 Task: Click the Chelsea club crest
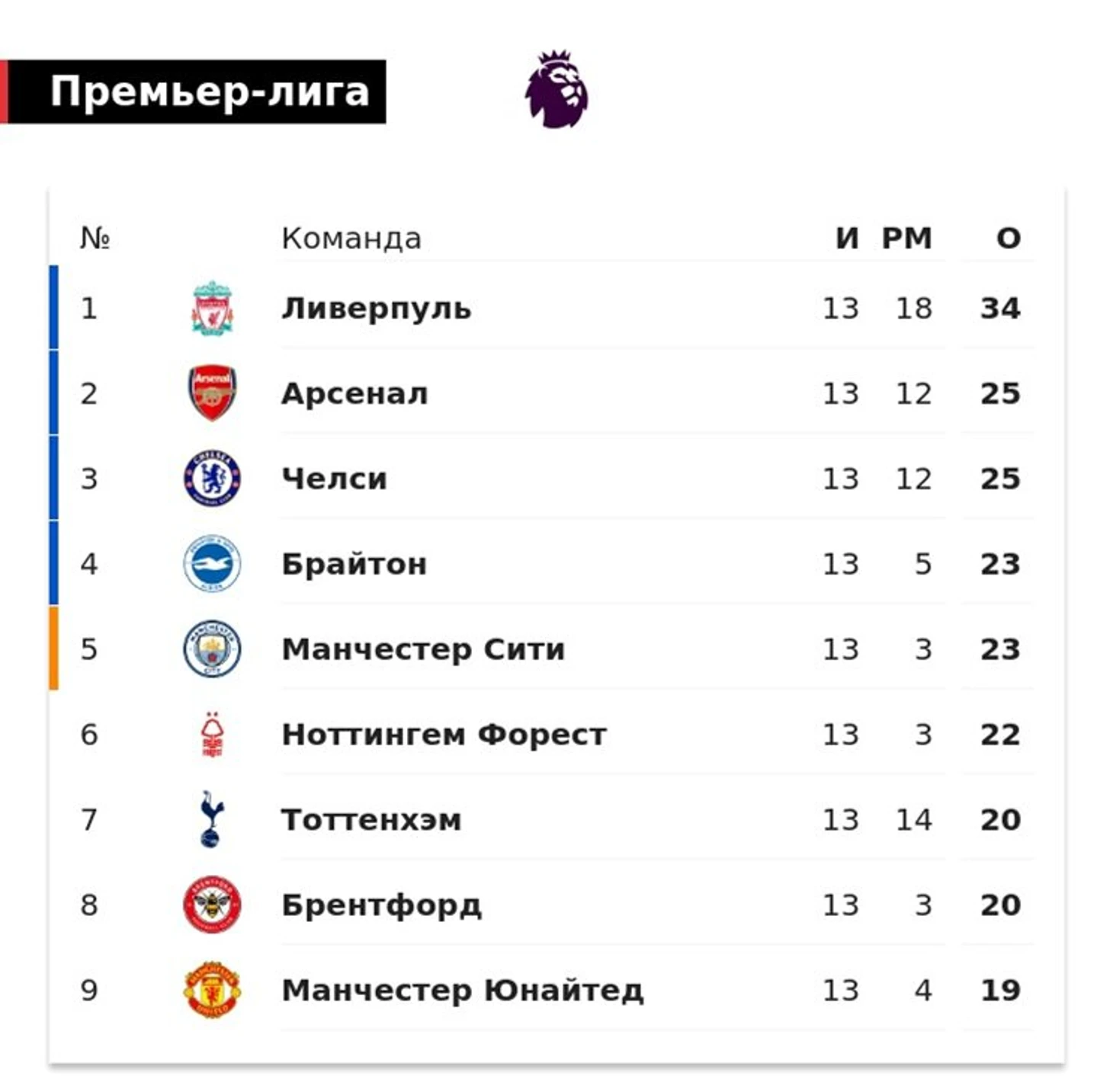(x=212, y=479)
